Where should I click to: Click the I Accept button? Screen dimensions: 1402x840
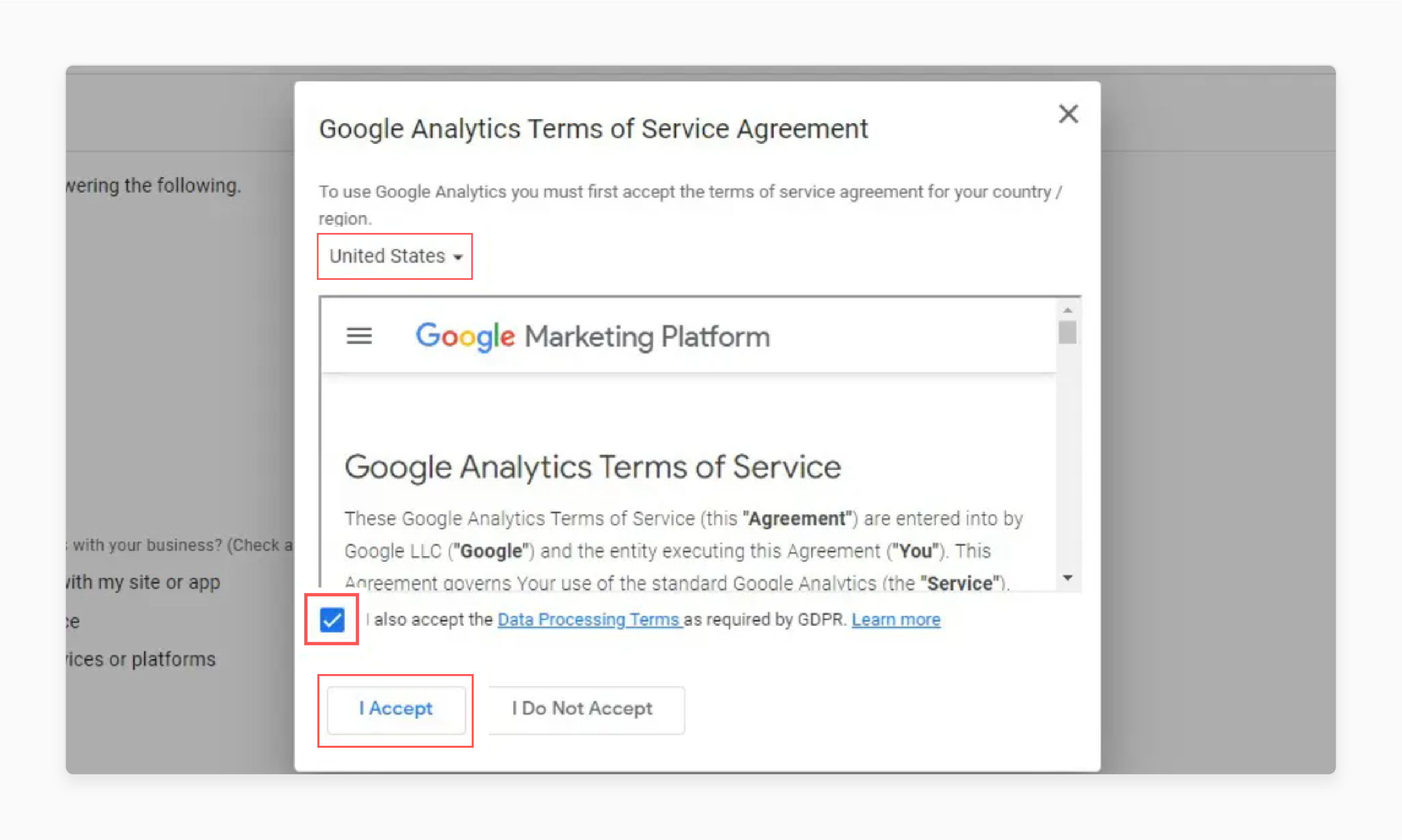(395, 709)
